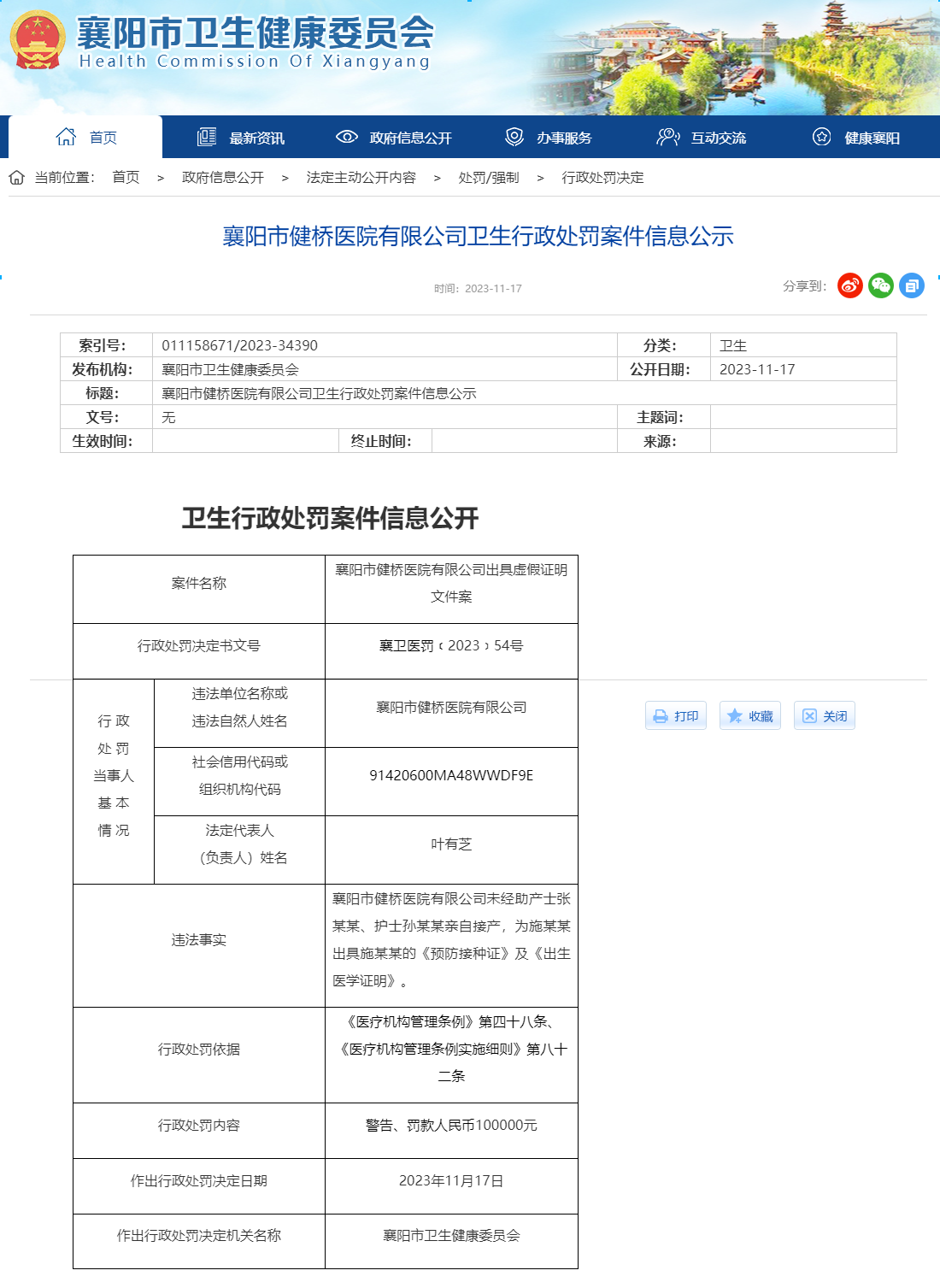940x1288 pixels.
Task: Share the notice via WeChat icon
Action: [x=881, y=285]
